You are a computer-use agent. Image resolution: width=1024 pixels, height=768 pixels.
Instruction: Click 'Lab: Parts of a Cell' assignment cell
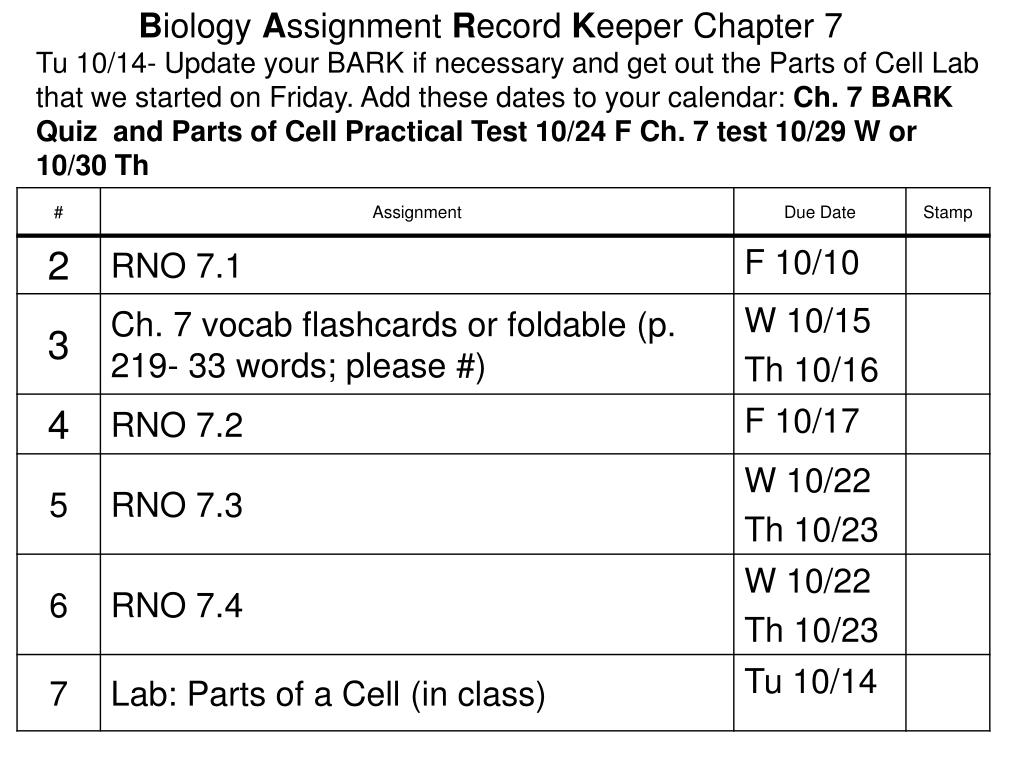click(x=417, y=694)
